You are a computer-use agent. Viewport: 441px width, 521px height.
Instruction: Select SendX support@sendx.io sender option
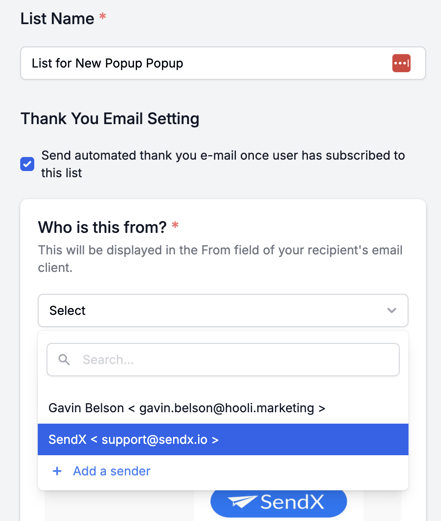(223, 439)
